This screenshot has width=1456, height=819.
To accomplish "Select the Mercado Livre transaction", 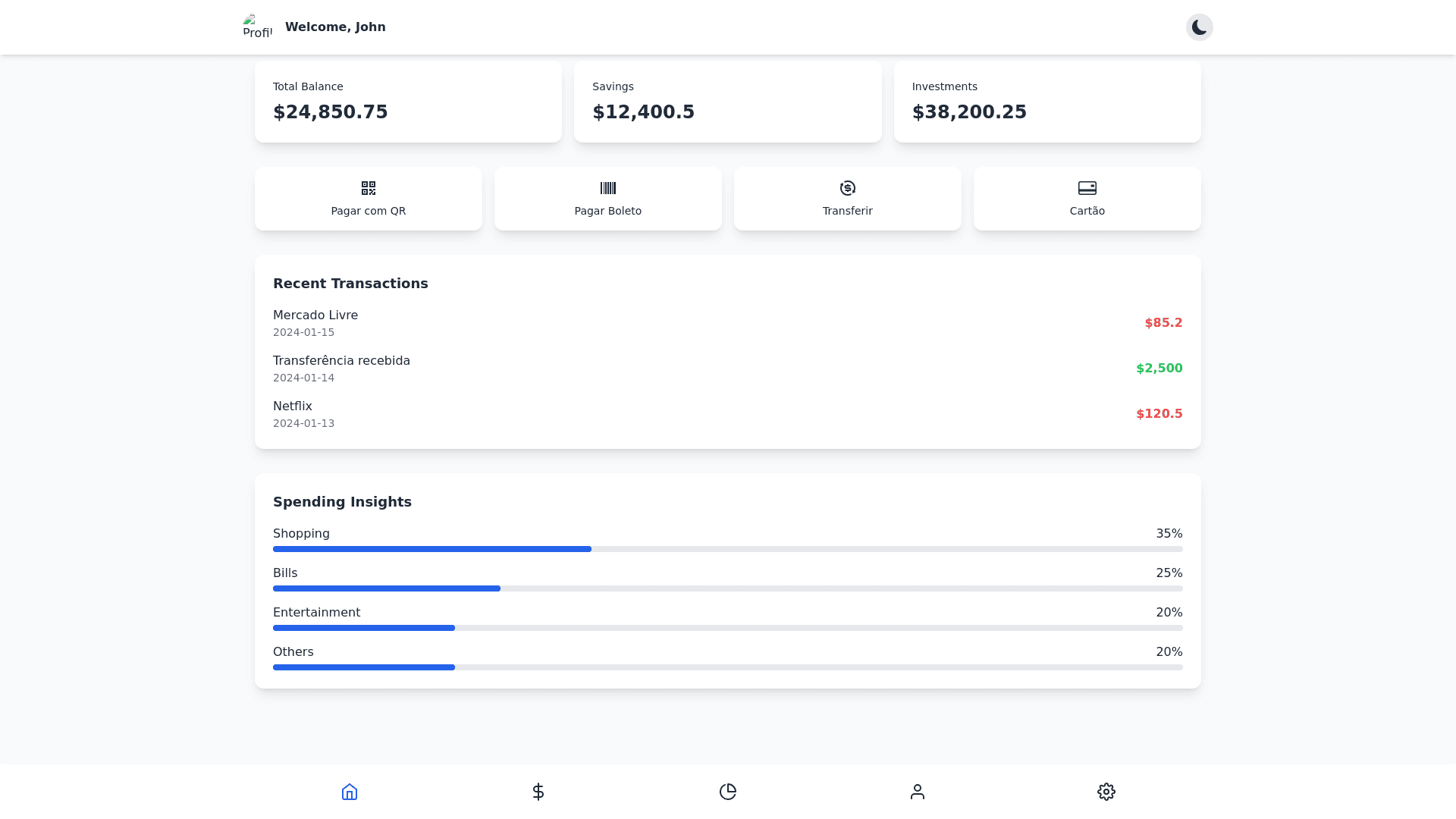I will (x=727, y=323).
